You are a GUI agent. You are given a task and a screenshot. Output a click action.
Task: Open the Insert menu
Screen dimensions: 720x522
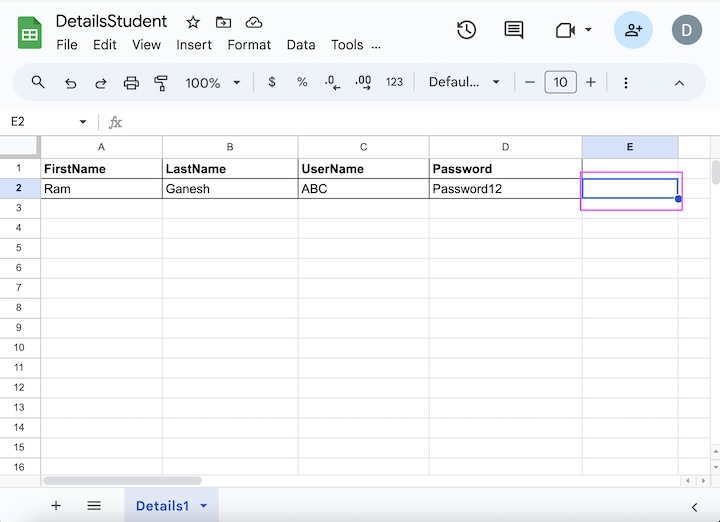click(194, 44)
